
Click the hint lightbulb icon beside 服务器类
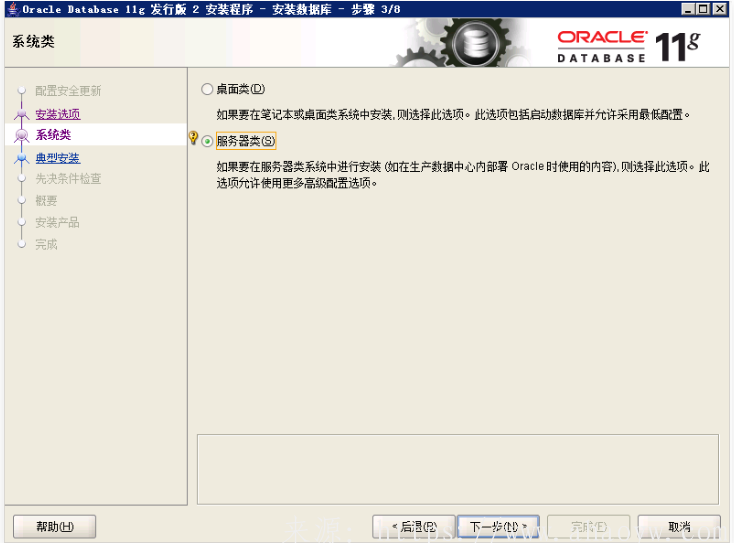[x=194, y=139]
